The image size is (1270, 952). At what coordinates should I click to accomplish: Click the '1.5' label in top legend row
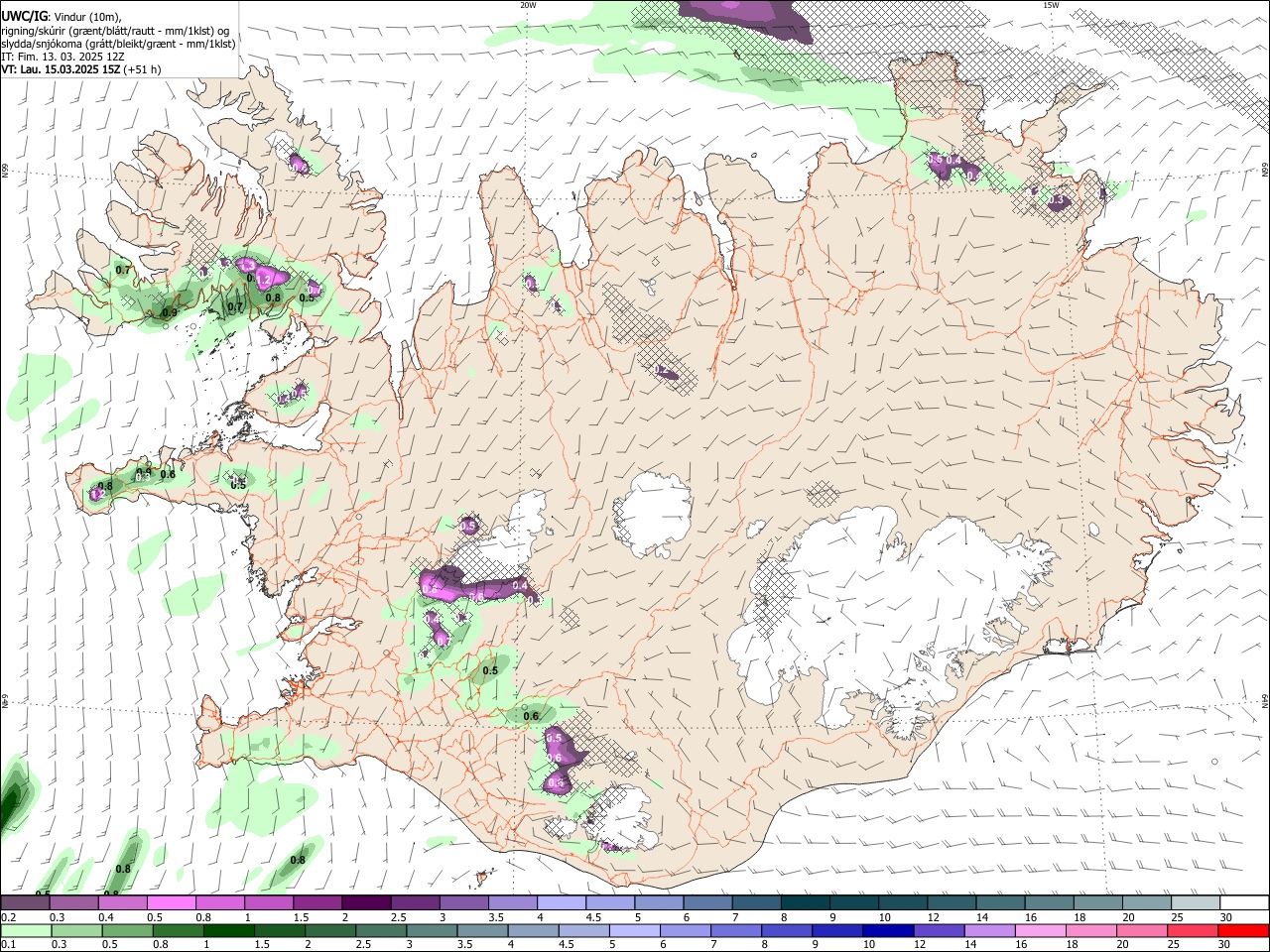(x=301, y=917)
